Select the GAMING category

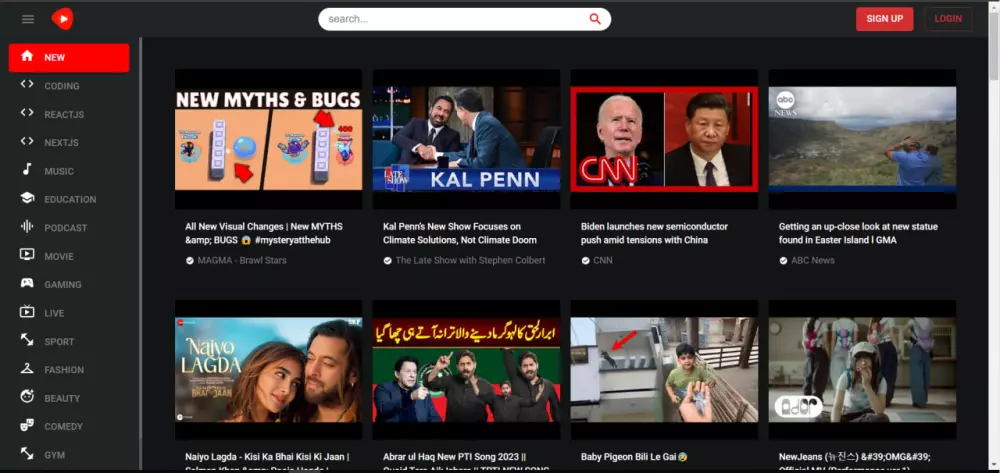click(x=69, y=284)
